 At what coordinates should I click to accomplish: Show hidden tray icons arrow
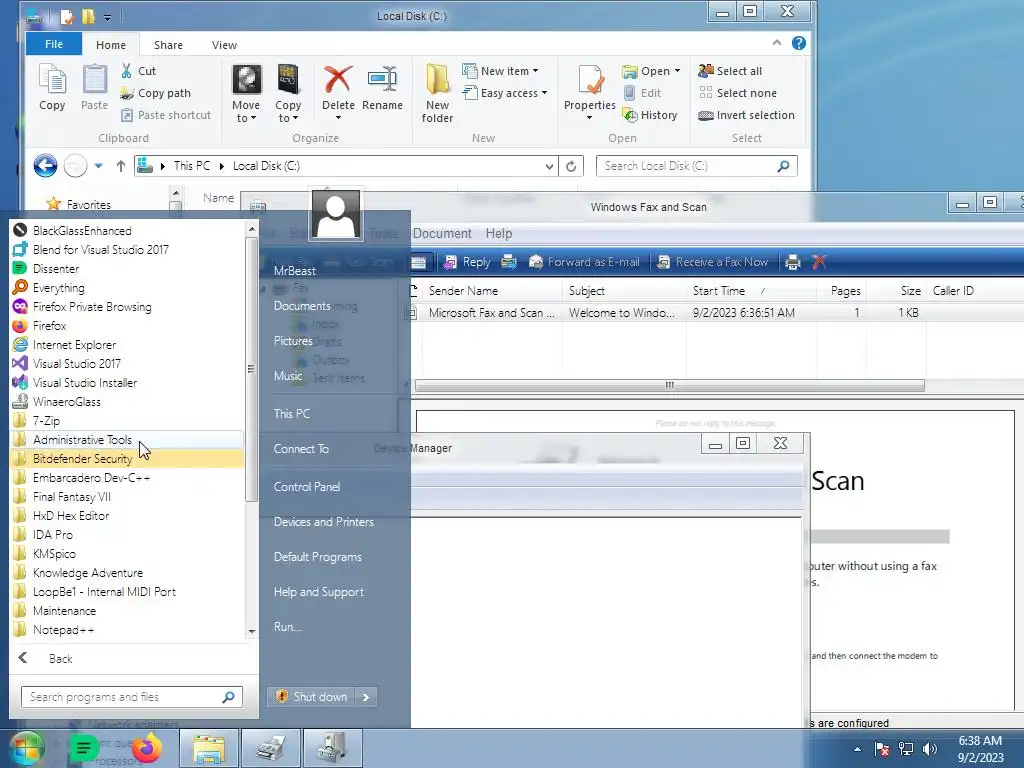857,749
